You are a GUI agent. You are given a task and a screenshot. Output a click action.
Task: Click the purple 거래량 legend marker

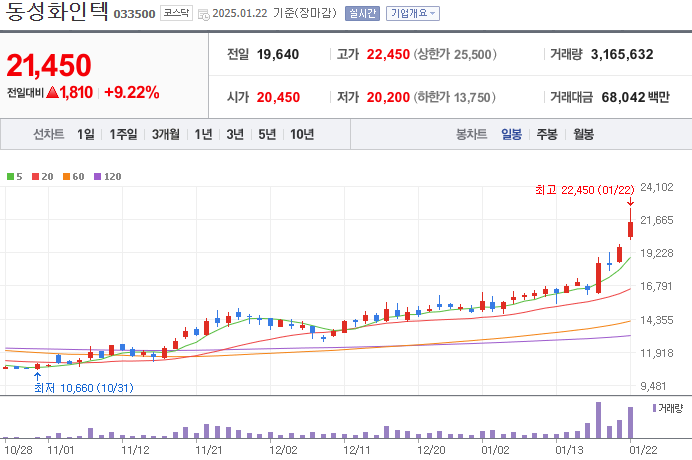click(x=654, y=408)
